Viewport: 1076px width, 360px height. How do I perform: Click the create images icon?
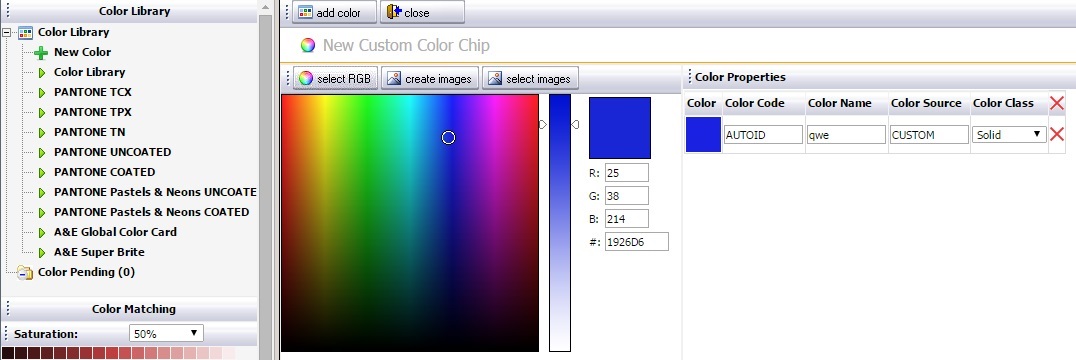pos(394,78)
